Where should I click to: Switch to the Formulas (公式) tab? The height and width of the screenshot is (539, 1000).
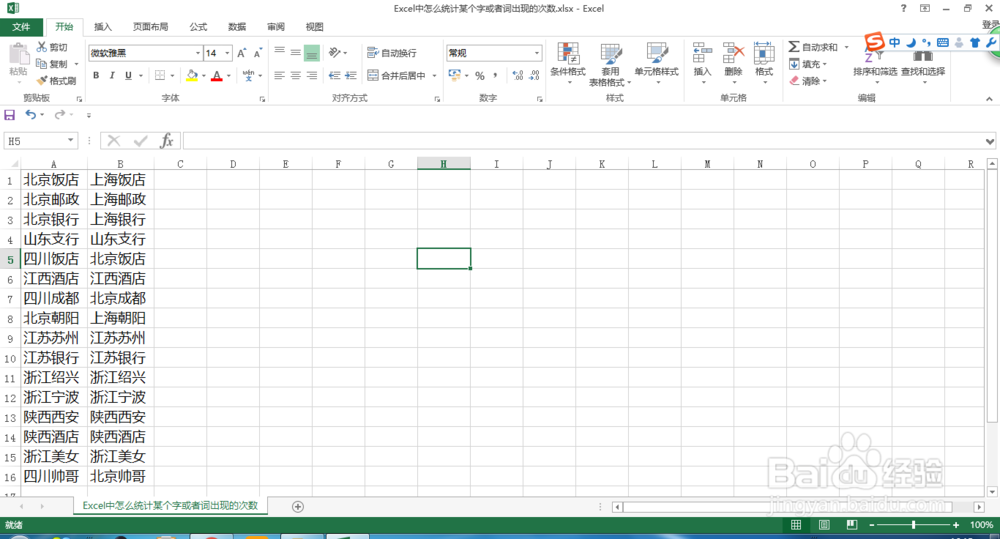click(198, 27)
